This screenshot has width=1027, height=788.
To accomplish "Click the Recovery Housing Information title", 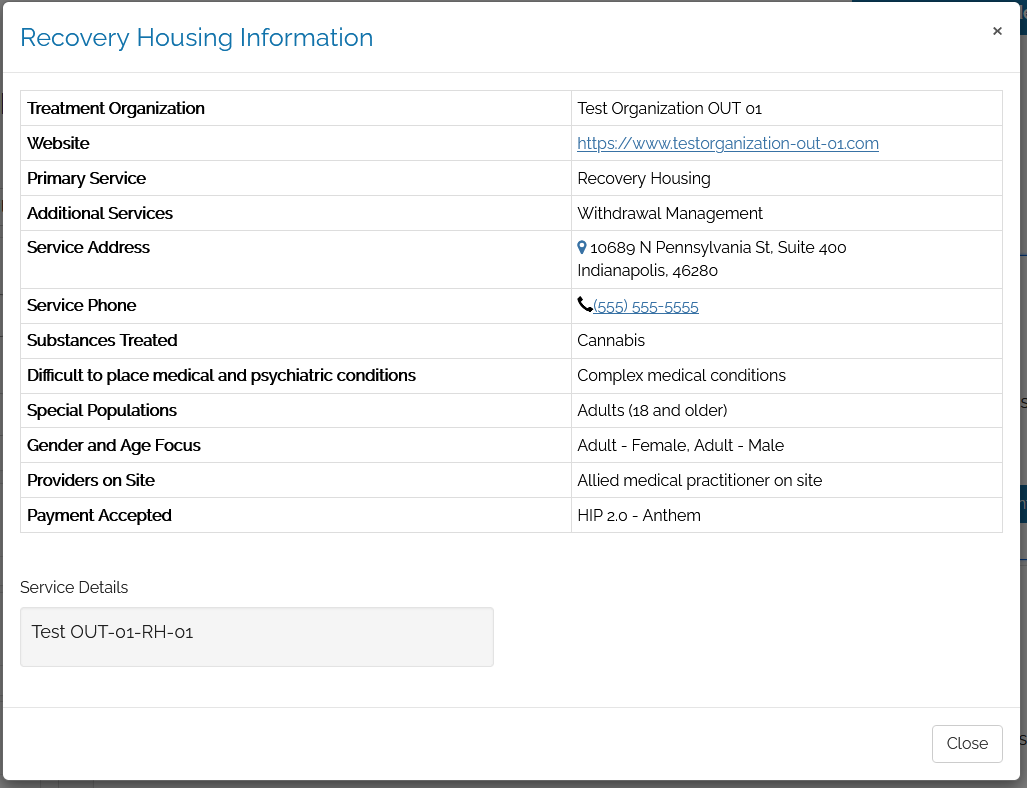I will (x=197, y=38).
